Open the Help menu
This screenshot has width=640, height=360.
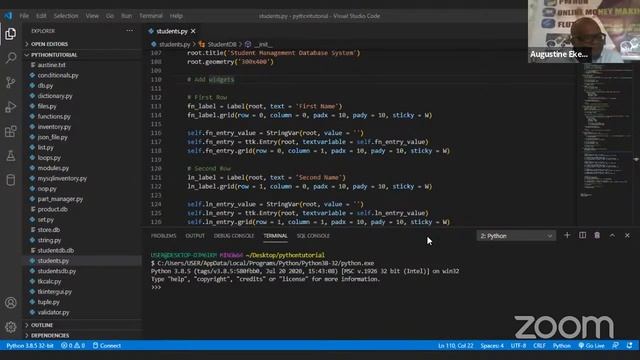tap(176, 16)
